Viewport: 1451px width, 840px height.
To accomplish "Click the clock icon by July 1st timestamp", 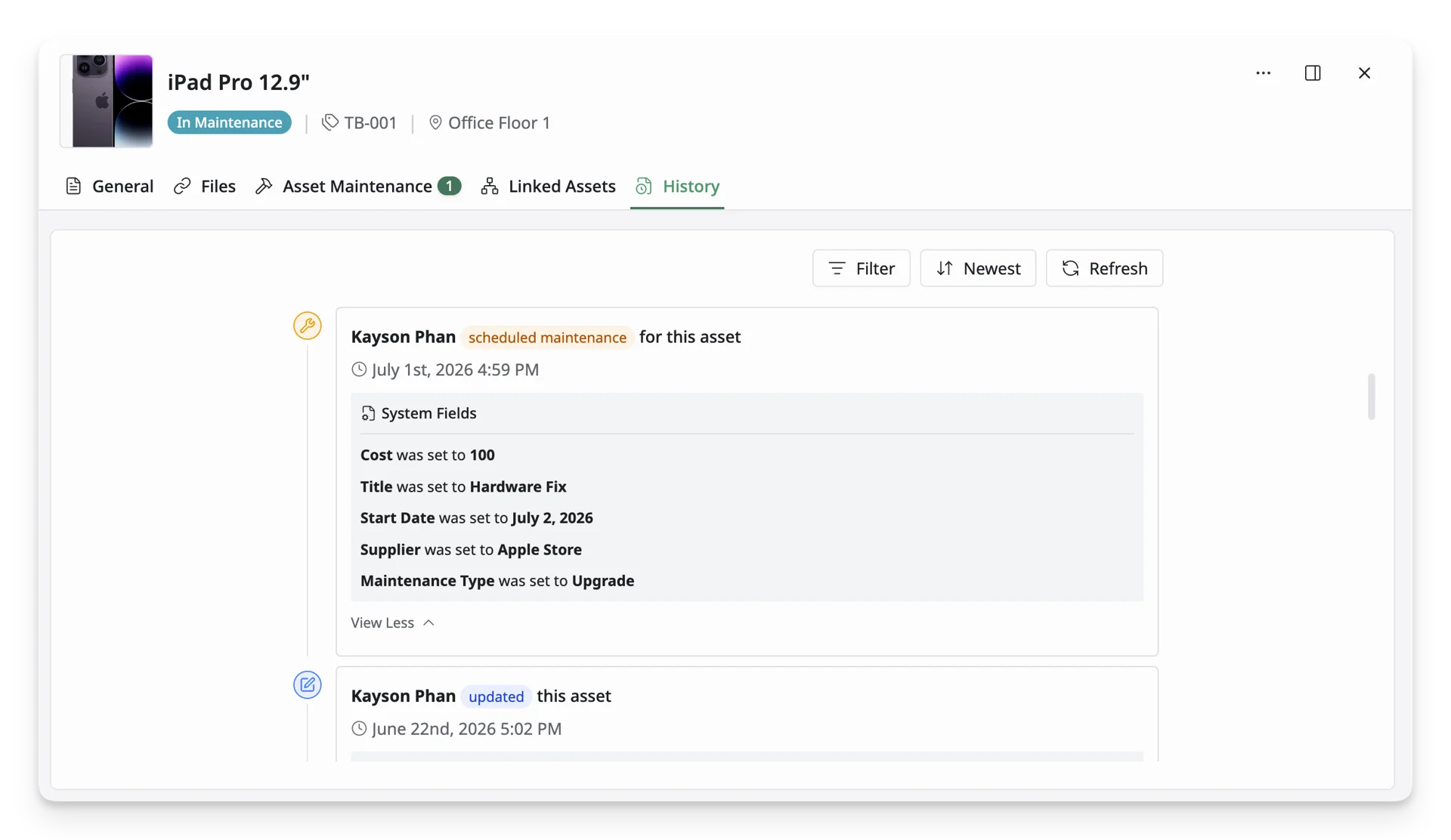I will (x=359, y=369).
